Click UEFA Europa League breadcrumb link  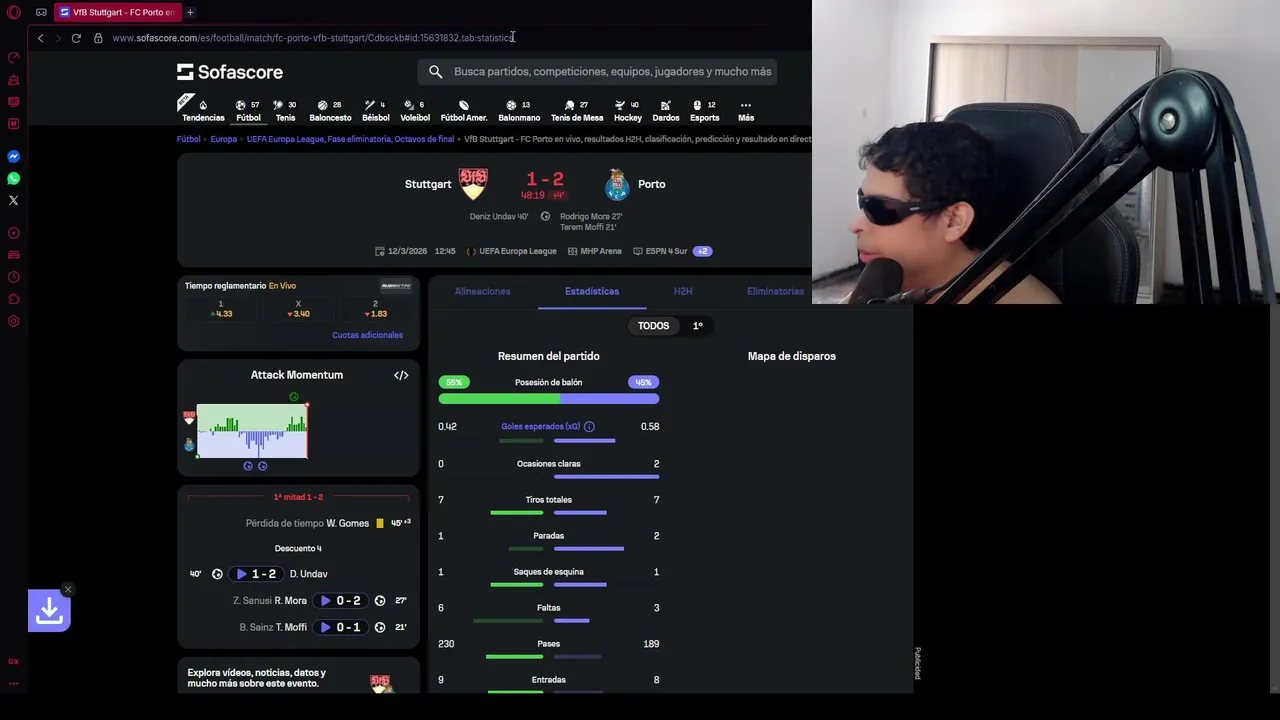pos(350,139)
